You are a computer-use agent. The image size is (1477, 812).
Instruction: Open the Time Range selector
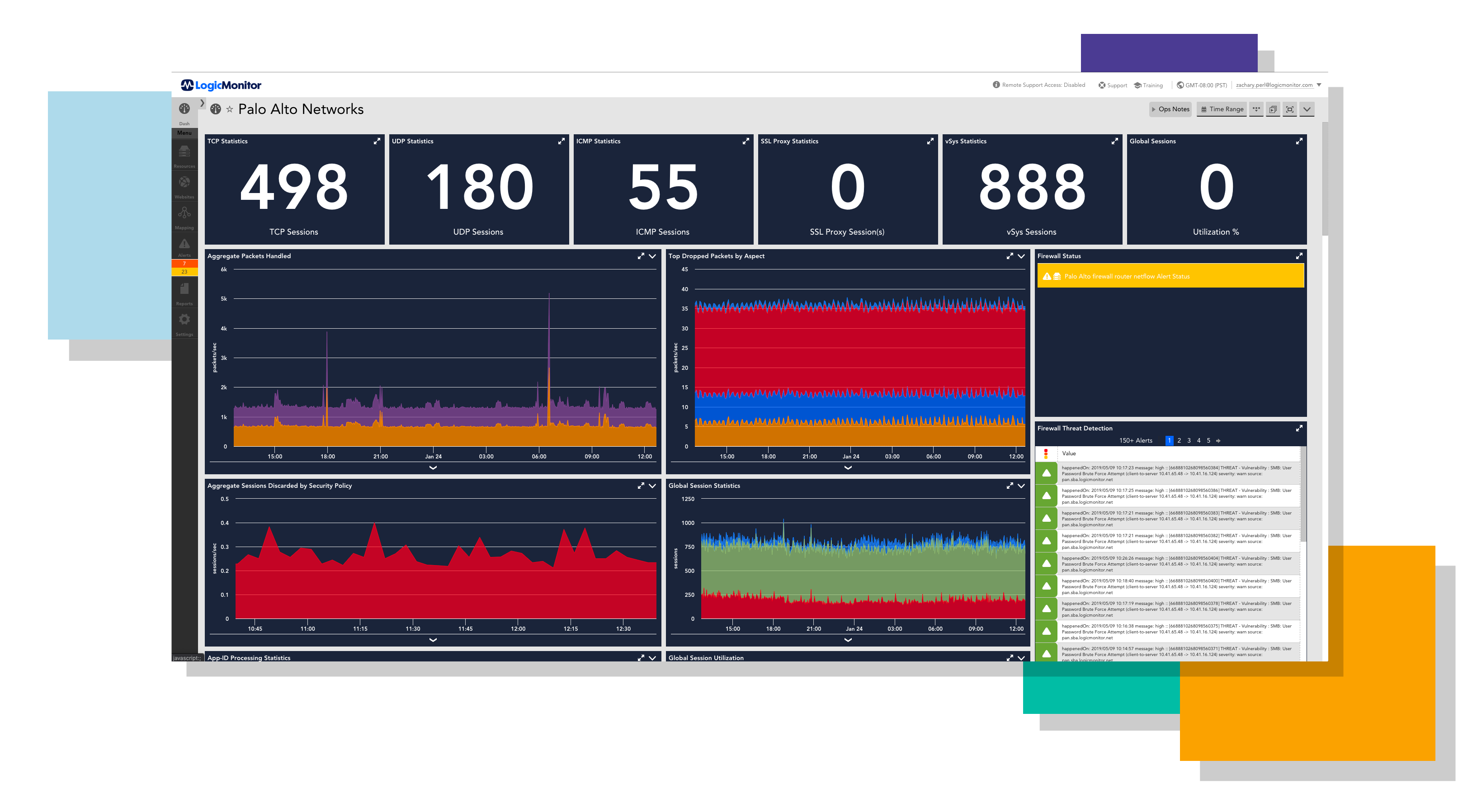(1222, 109)
